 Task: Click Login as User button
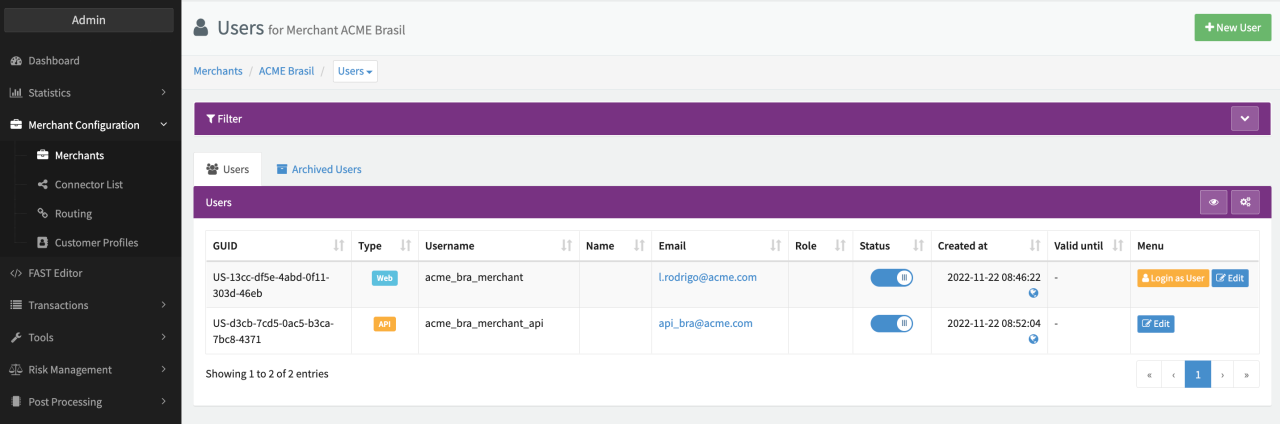(x=1172, y=278)
